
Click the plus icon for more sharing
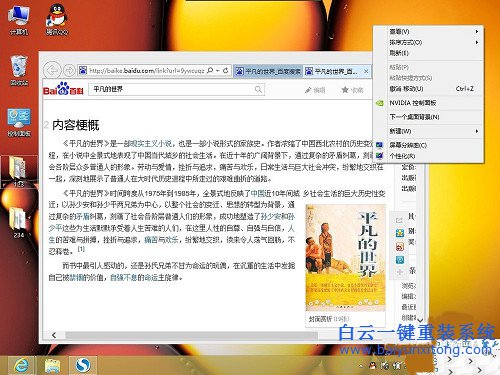pyautogui.click(x=400, y=272)
